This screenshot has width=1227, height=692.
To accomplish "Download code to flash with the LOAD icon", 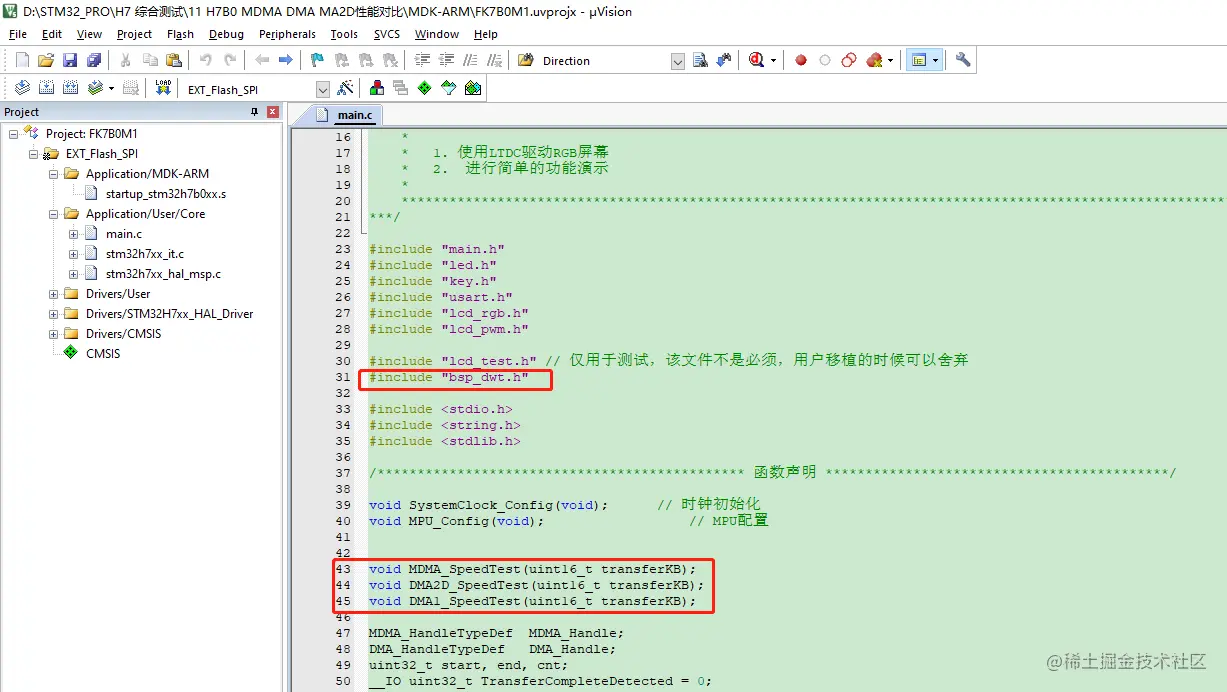I will 164,88.
